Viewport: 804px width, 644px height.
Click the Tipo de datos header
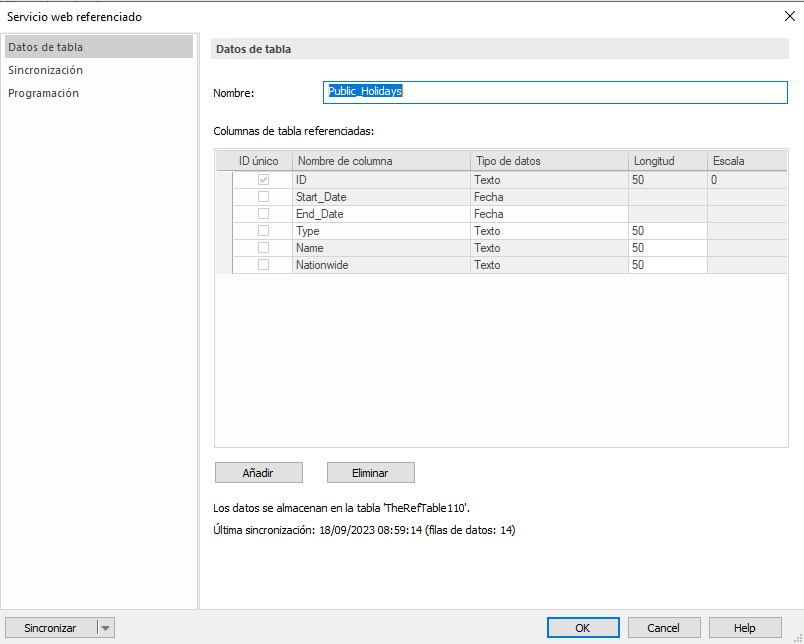(550, 161)
